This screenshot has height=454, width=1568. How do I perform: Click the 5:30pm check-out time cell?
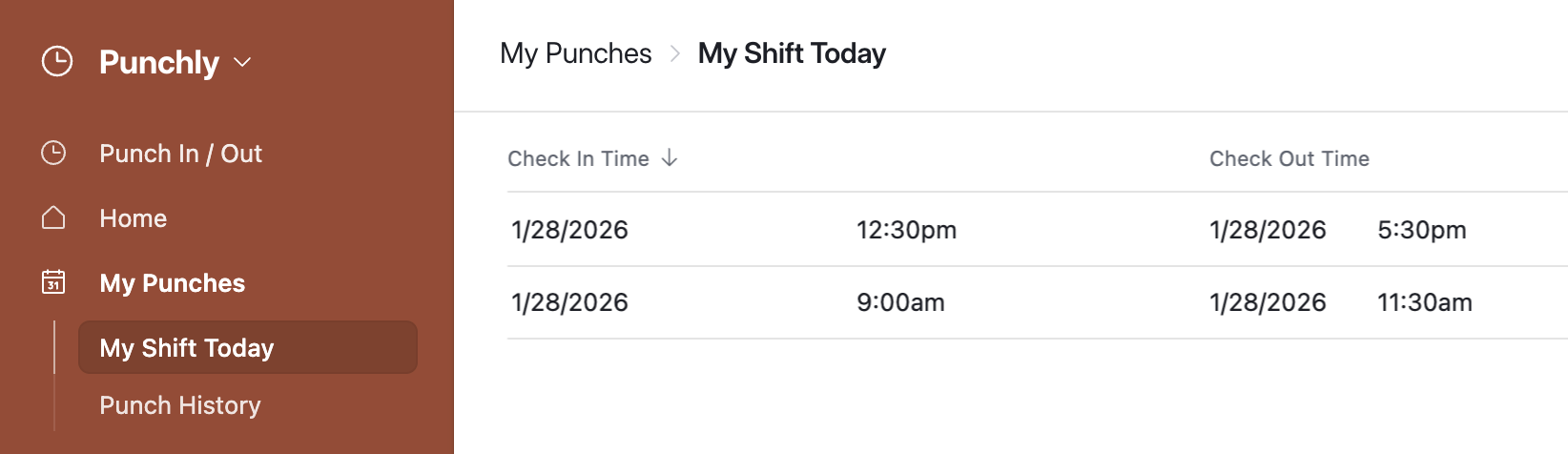click(1421, 230)
